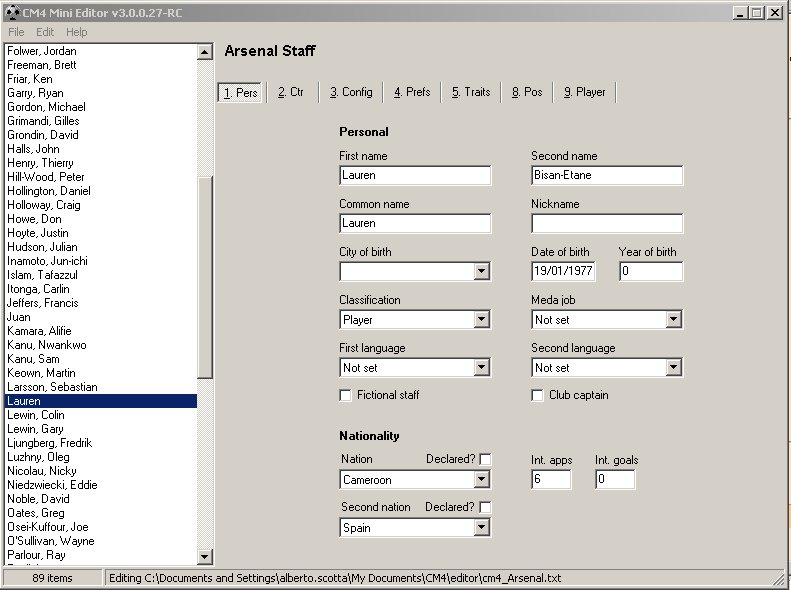Tick the Declared checkbox for Nation

pos(485,459)
